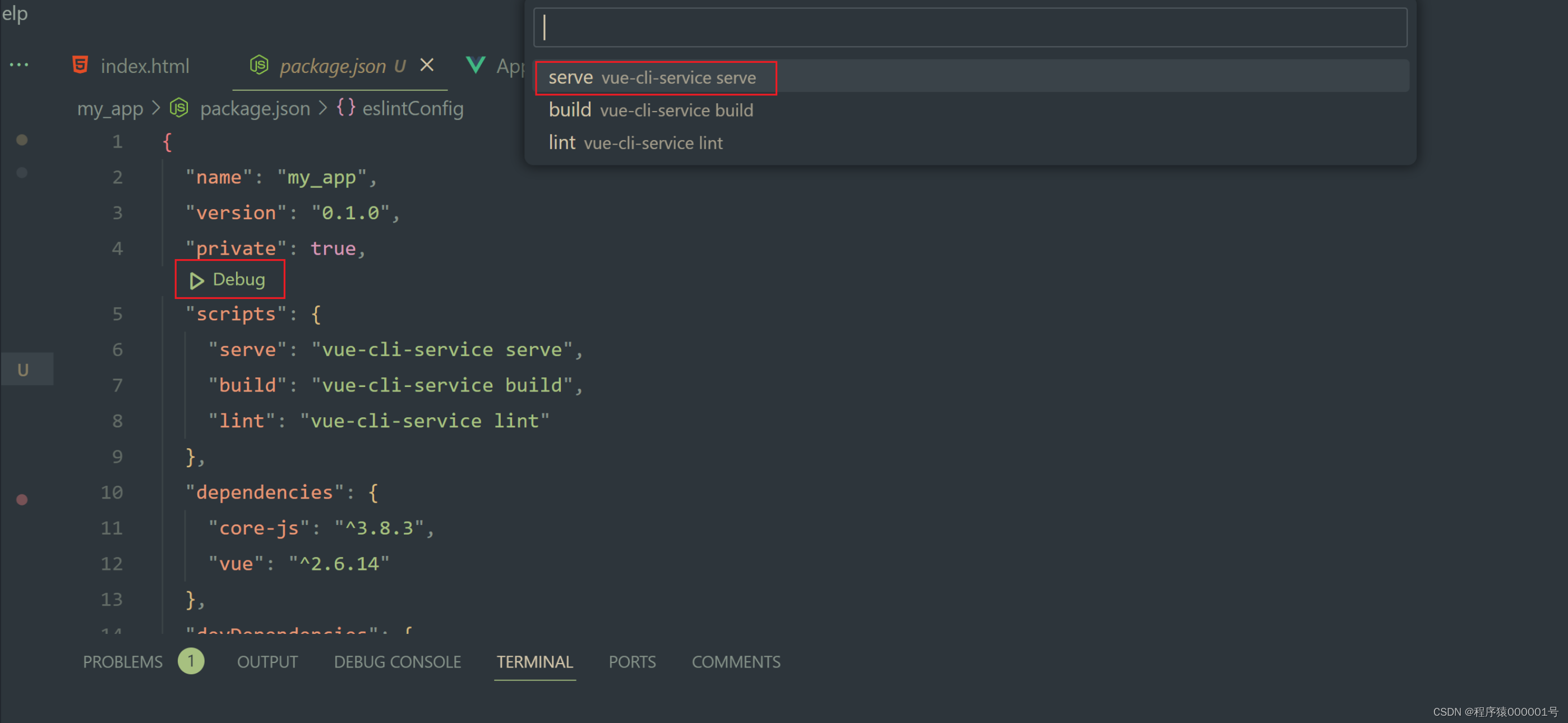Screen dimensions: 1568x723
Task: Expand my_app breadcrumb folder
Action: point(110,108)
